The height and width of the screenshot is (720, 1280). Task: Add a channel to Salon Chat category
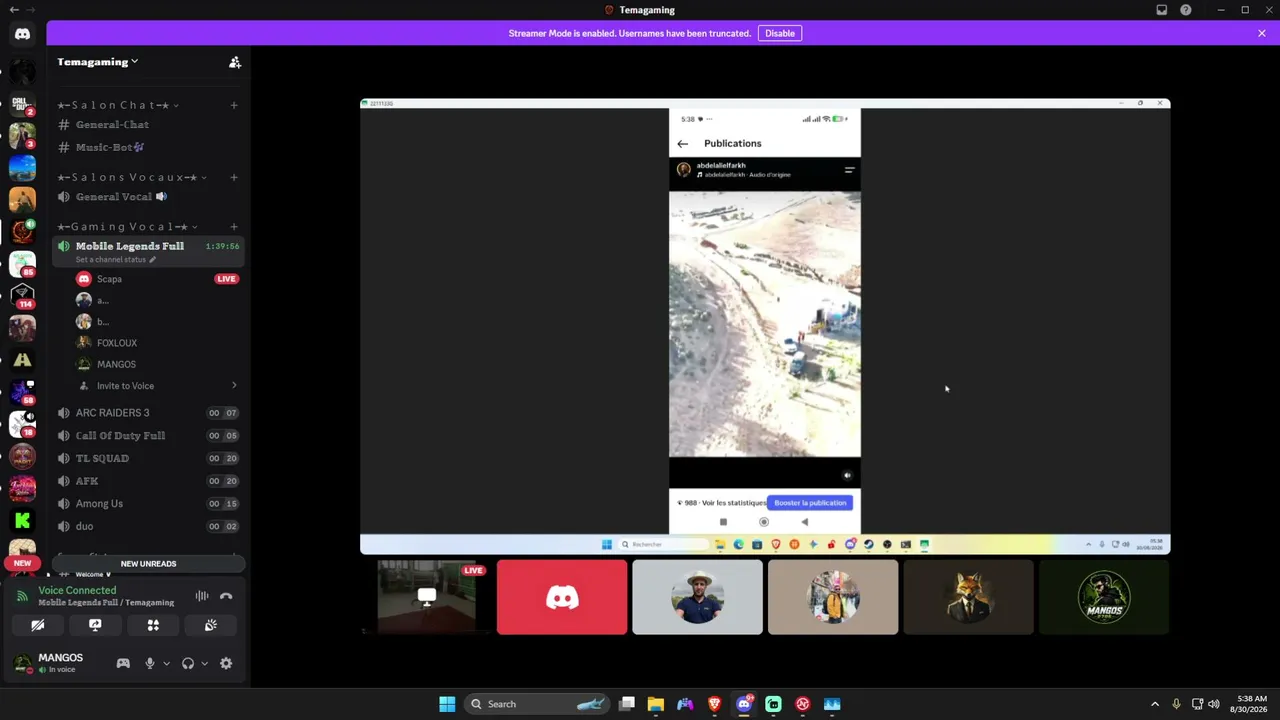point(234,105)
